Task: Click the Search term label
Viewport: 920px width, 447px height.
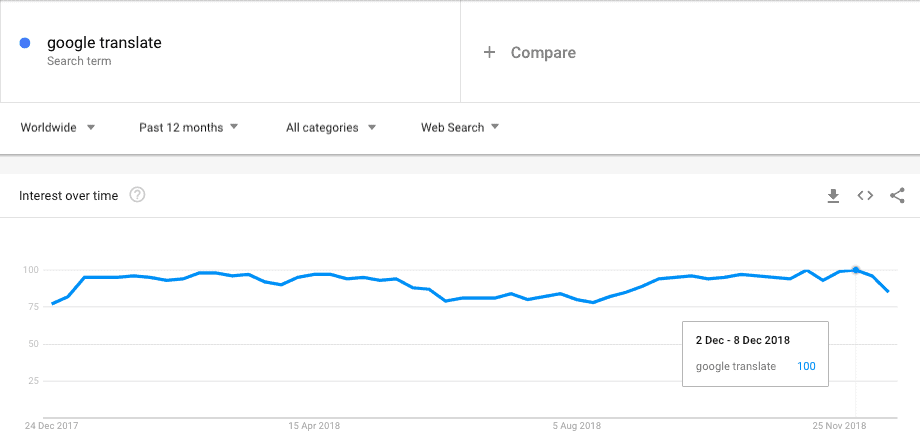Action: tap(79, 61)
